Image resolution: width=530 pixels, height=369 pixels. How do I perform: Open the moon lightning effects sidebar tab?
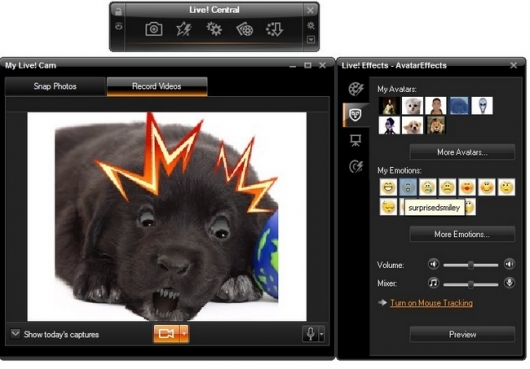click(x=356, y=166)
